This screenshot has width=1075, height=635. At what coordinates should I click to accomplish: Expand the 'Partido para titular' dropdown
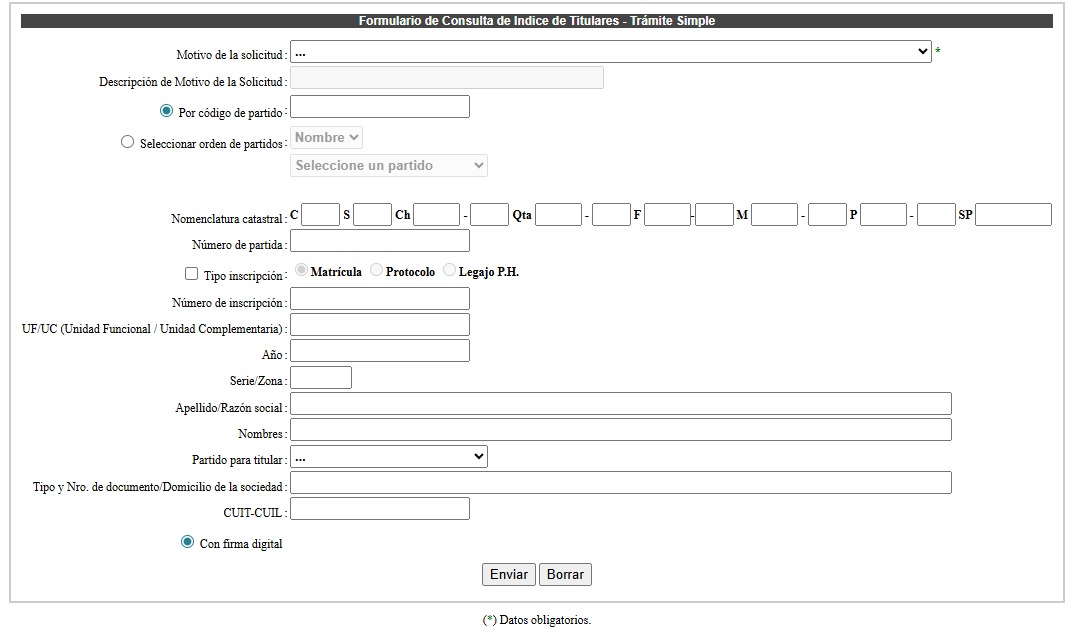tap(388, 457)
